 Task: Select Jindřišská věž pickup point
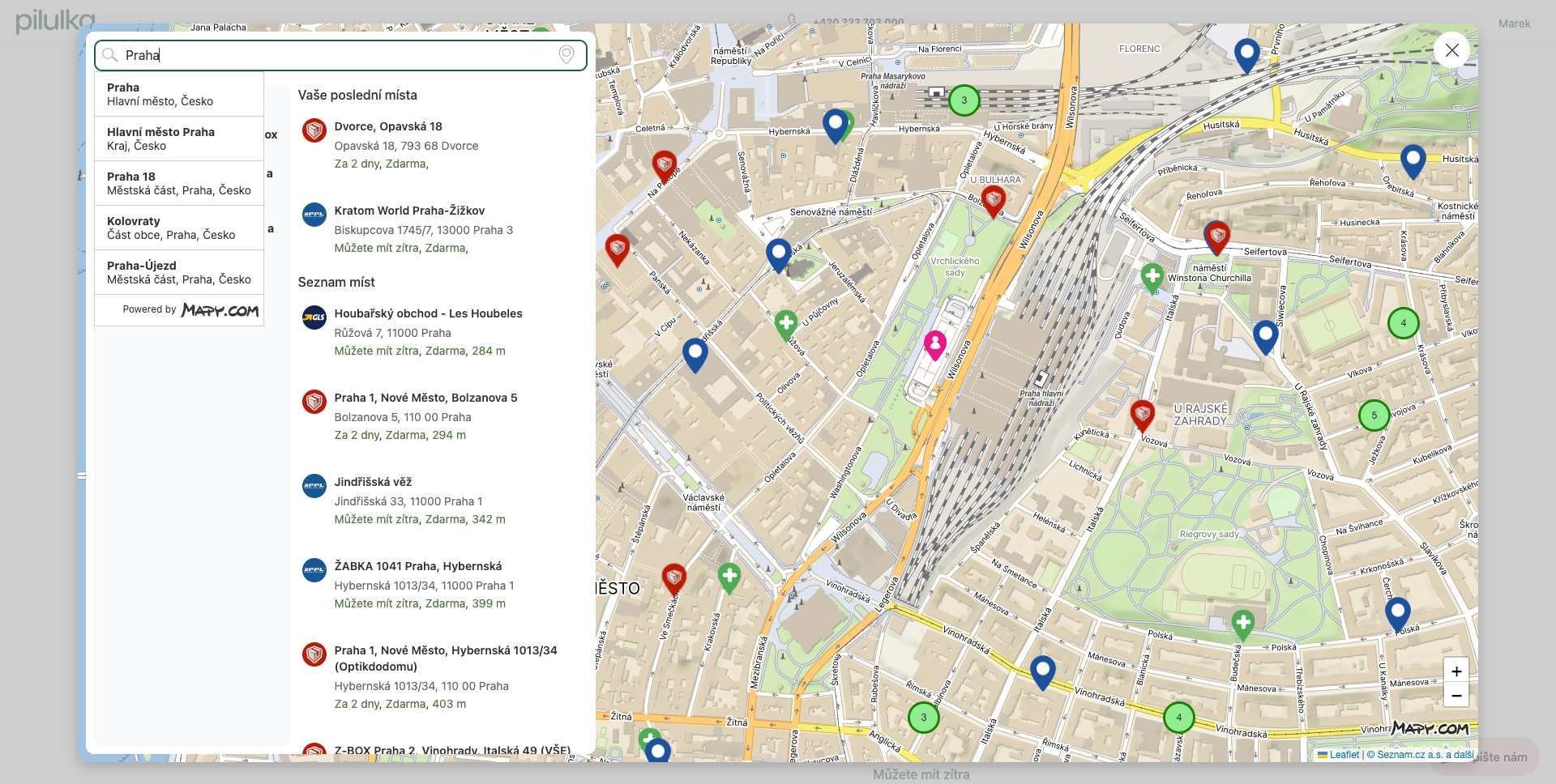[x=373, y=482]
